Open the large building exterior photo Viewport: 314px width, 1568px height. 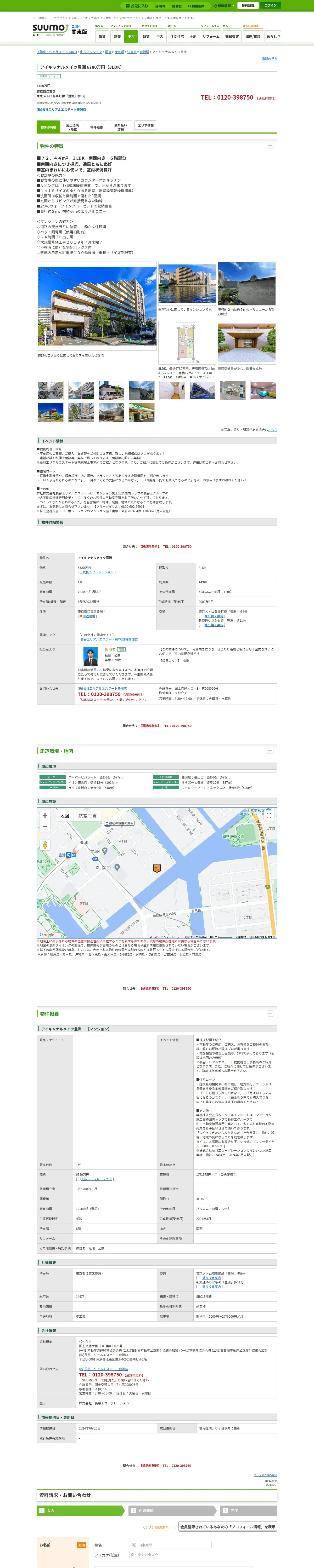pos(97,306)
